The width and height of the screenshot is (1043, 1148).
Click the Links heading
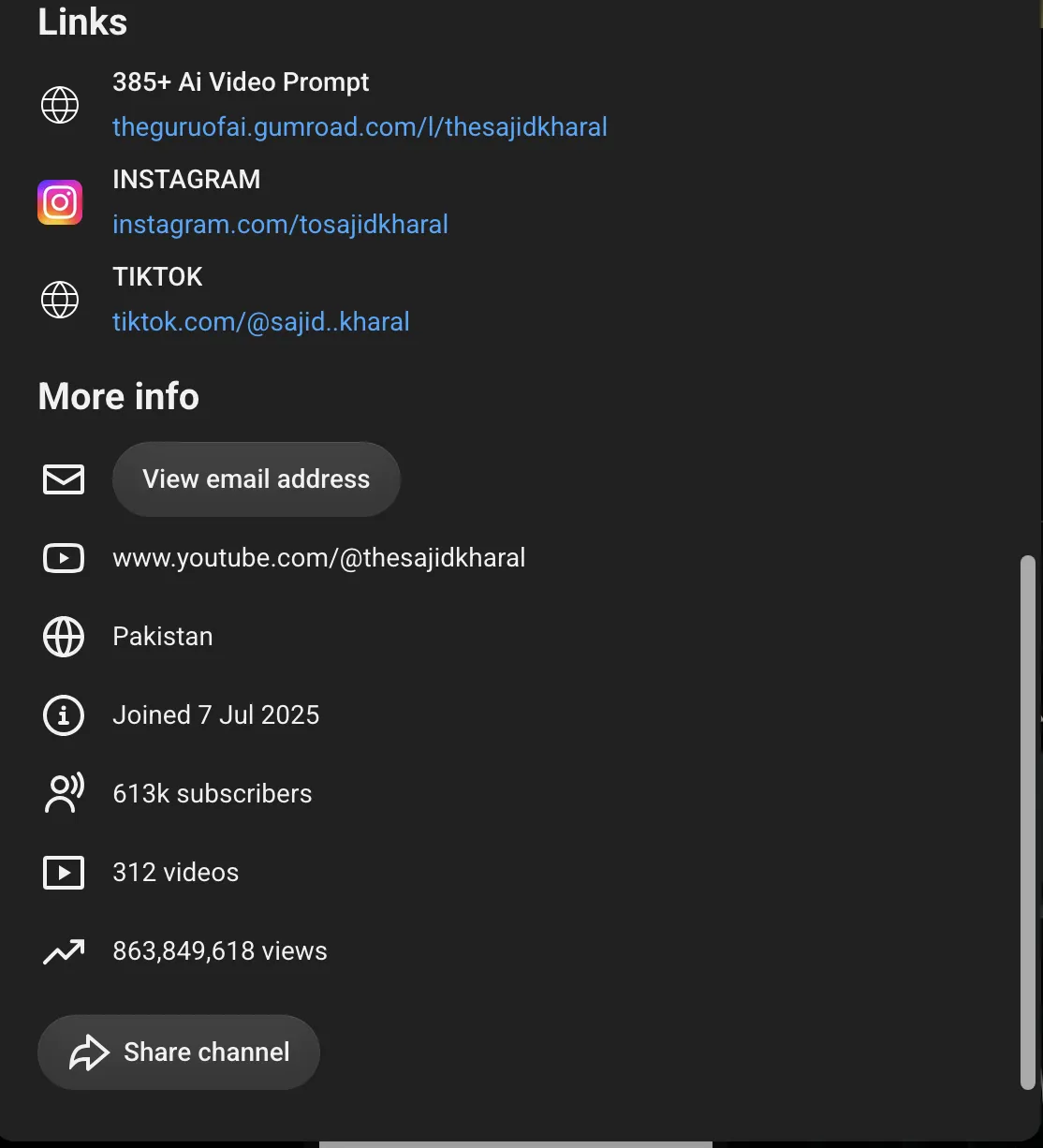[x=82, y=22]
